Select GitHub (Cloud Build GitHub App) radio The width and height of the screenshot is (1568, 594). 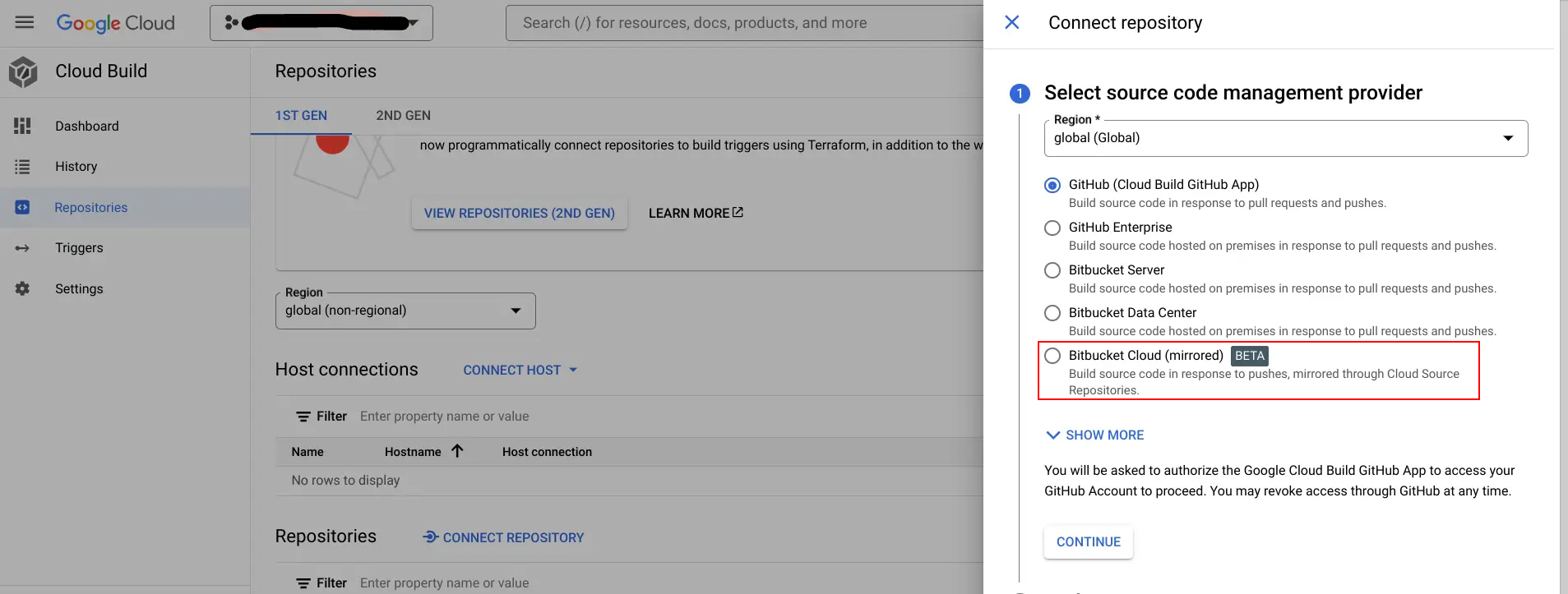click(x=1052, y=185)
